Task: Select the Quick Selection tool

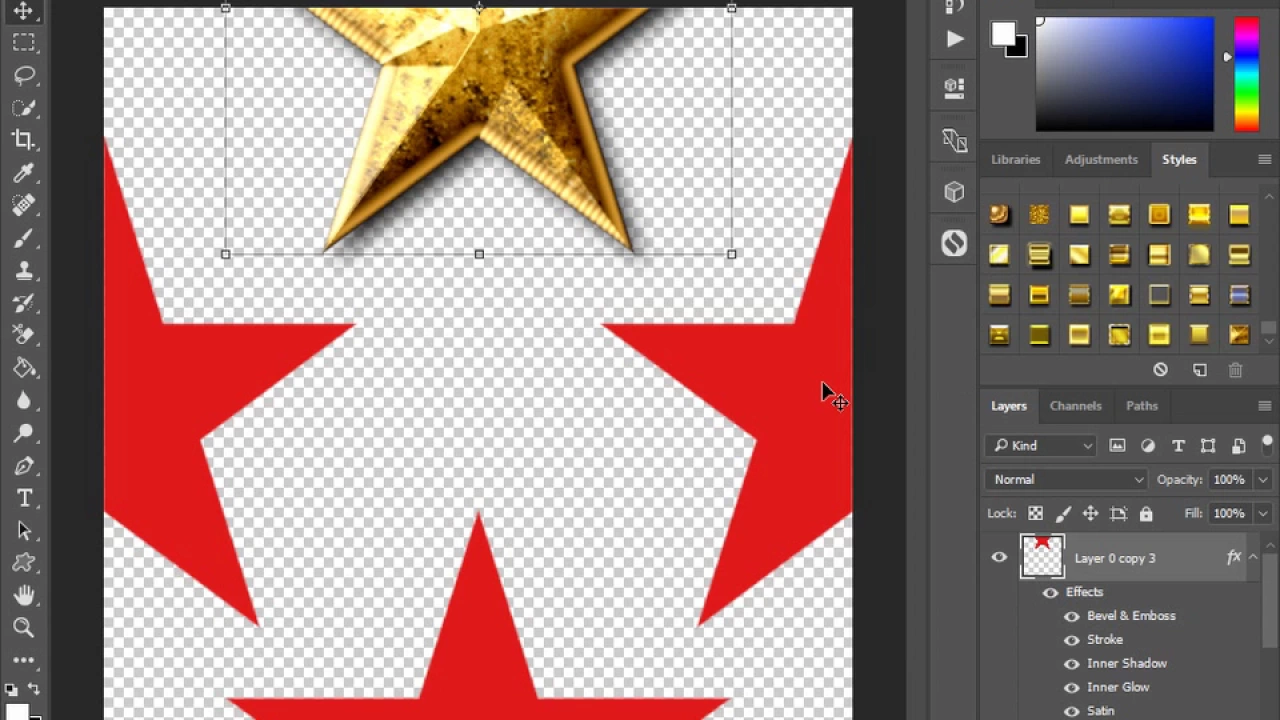Action: point(24,108)
